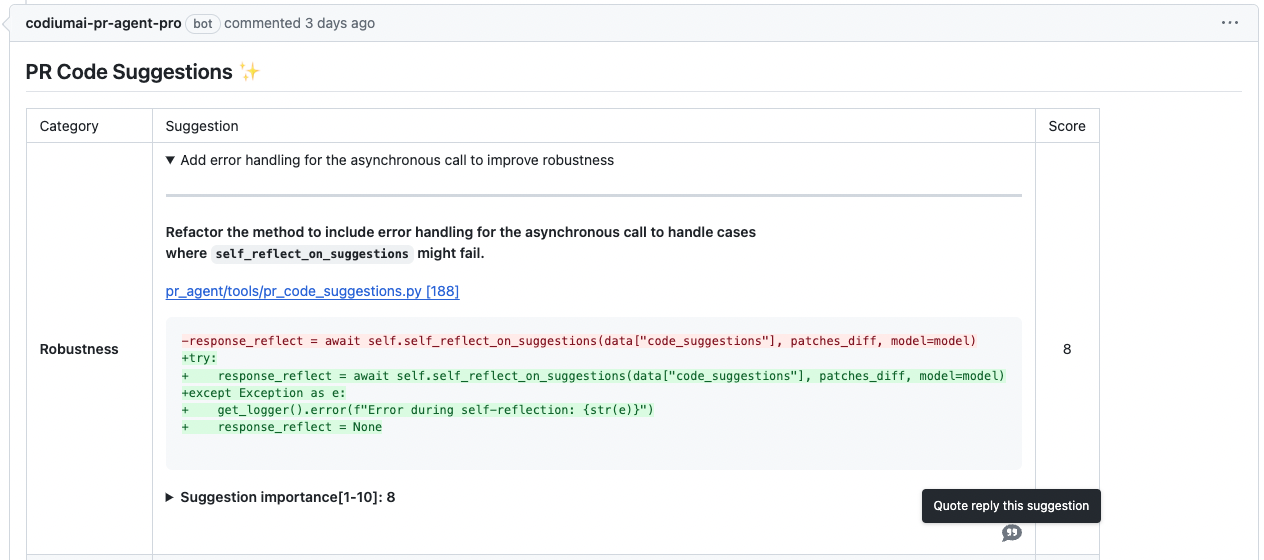Click the inline code self_reflect_on_suggestions
This screenshot has width=1264, height=560.
[x=312, y=254]
